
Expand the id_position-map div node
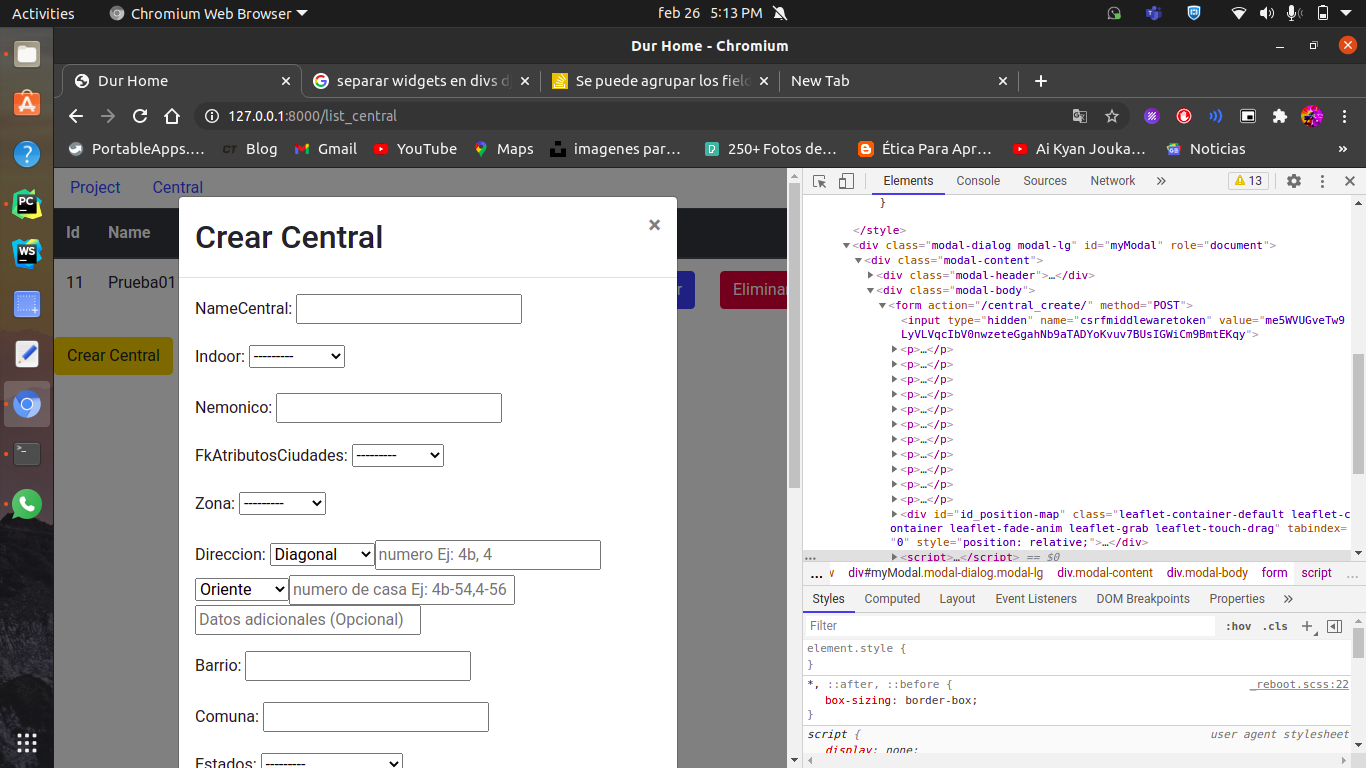[895, 514]
